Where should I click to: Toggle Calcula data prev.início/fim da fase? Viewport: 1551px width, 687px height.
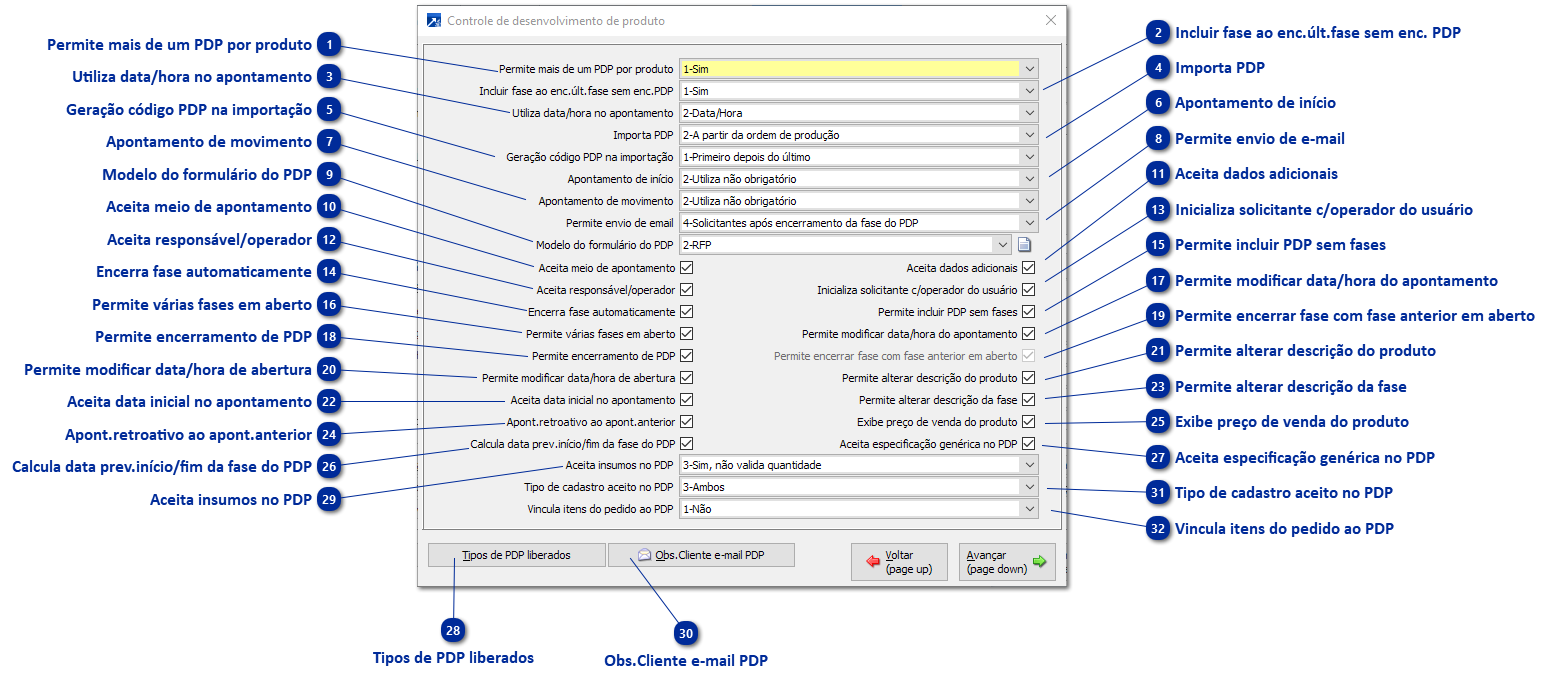tap(686, 444)
